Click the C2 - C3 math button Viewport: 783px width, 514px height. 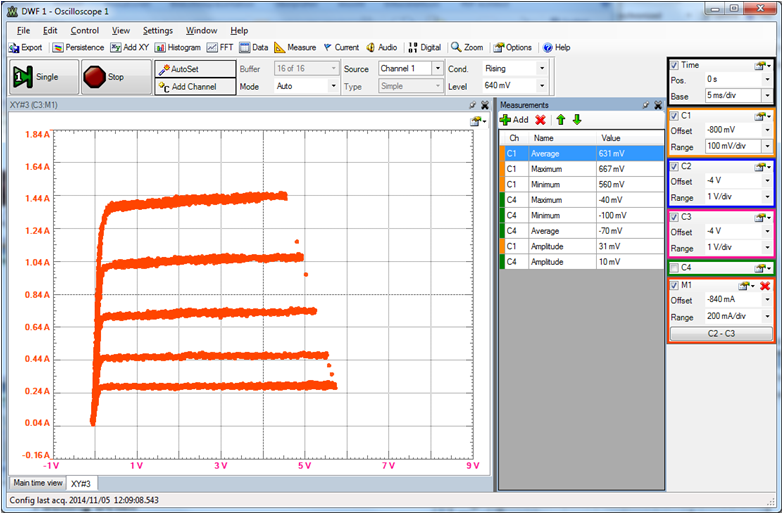tap(720, 333)
